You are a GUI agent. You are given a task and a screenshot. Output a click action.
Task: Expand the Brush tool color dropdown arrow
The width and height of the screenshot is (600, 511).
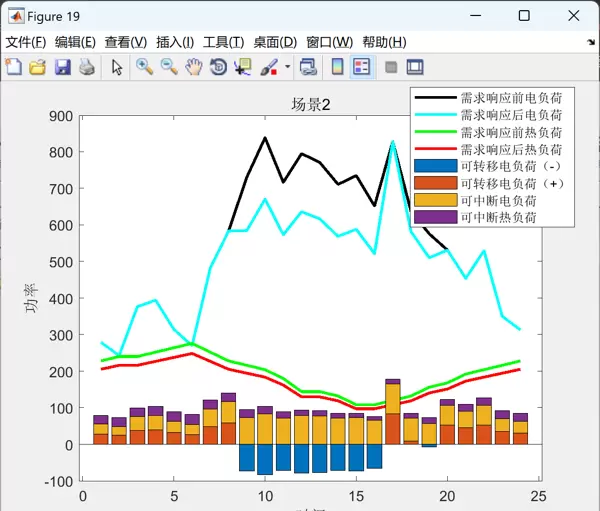(x=288, y=67)
